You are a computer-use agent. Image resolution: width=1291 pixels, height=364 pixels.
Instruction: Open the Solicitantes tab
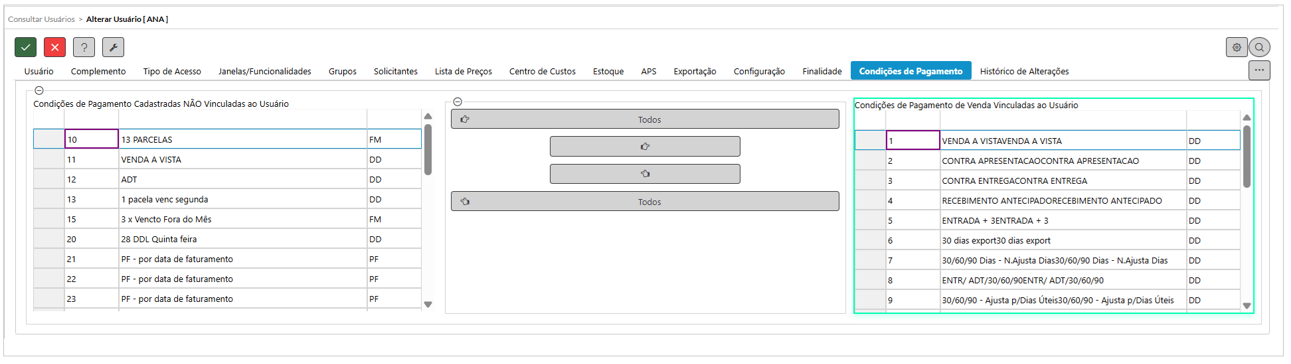click(396, 71)
